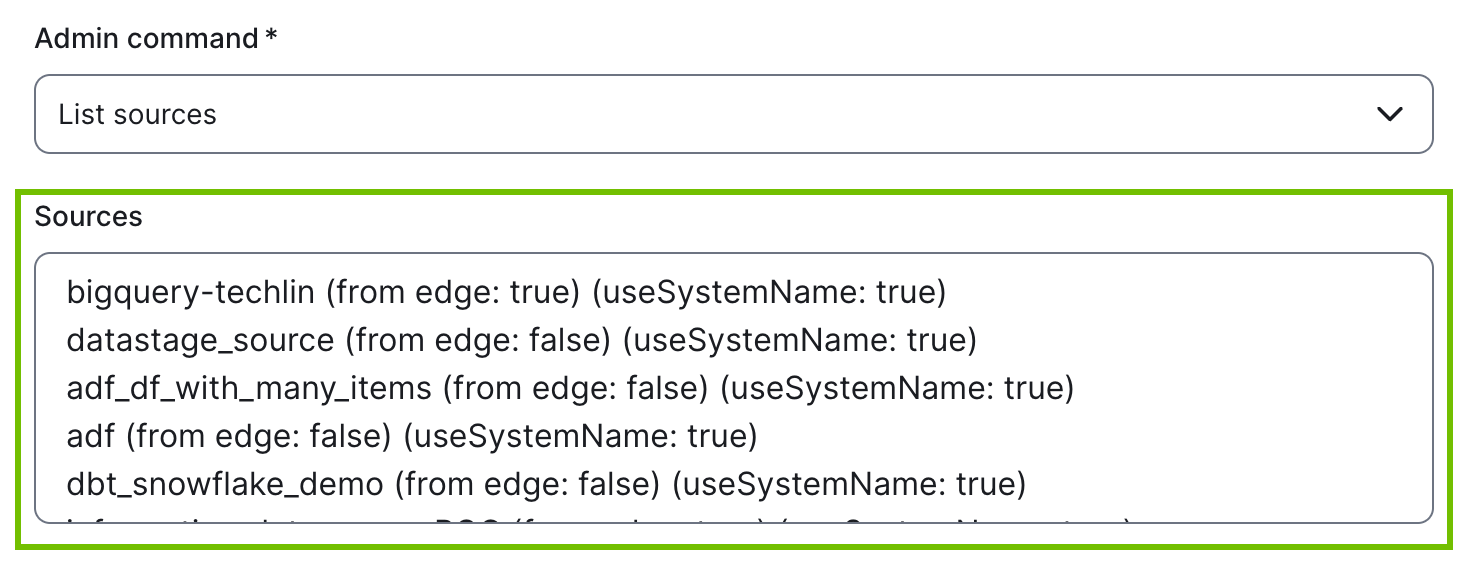Image resolution: width=1470 pixels, height=566 pixels.
Task: Click "(from edge: true)" on the bigquery-techlin line
Action: tap(454, 293)
